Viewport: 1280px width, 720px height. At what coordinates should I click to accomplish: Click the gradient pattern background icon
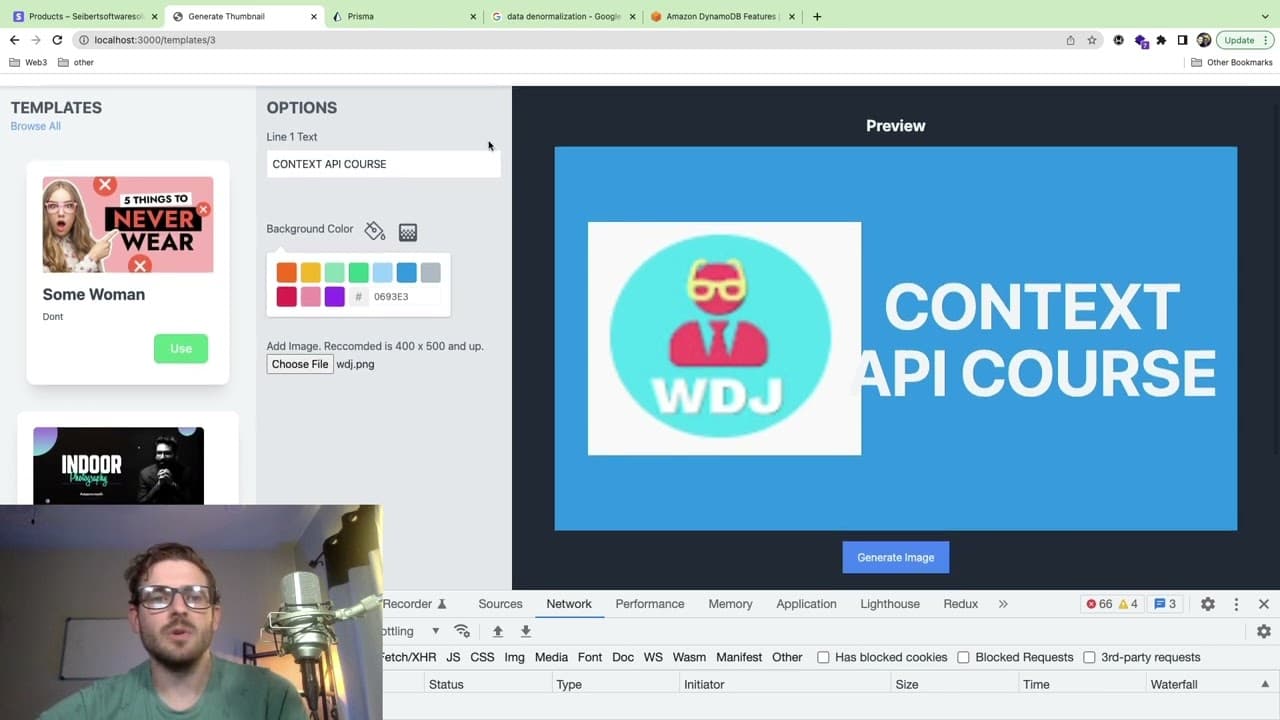pos(407,232)
